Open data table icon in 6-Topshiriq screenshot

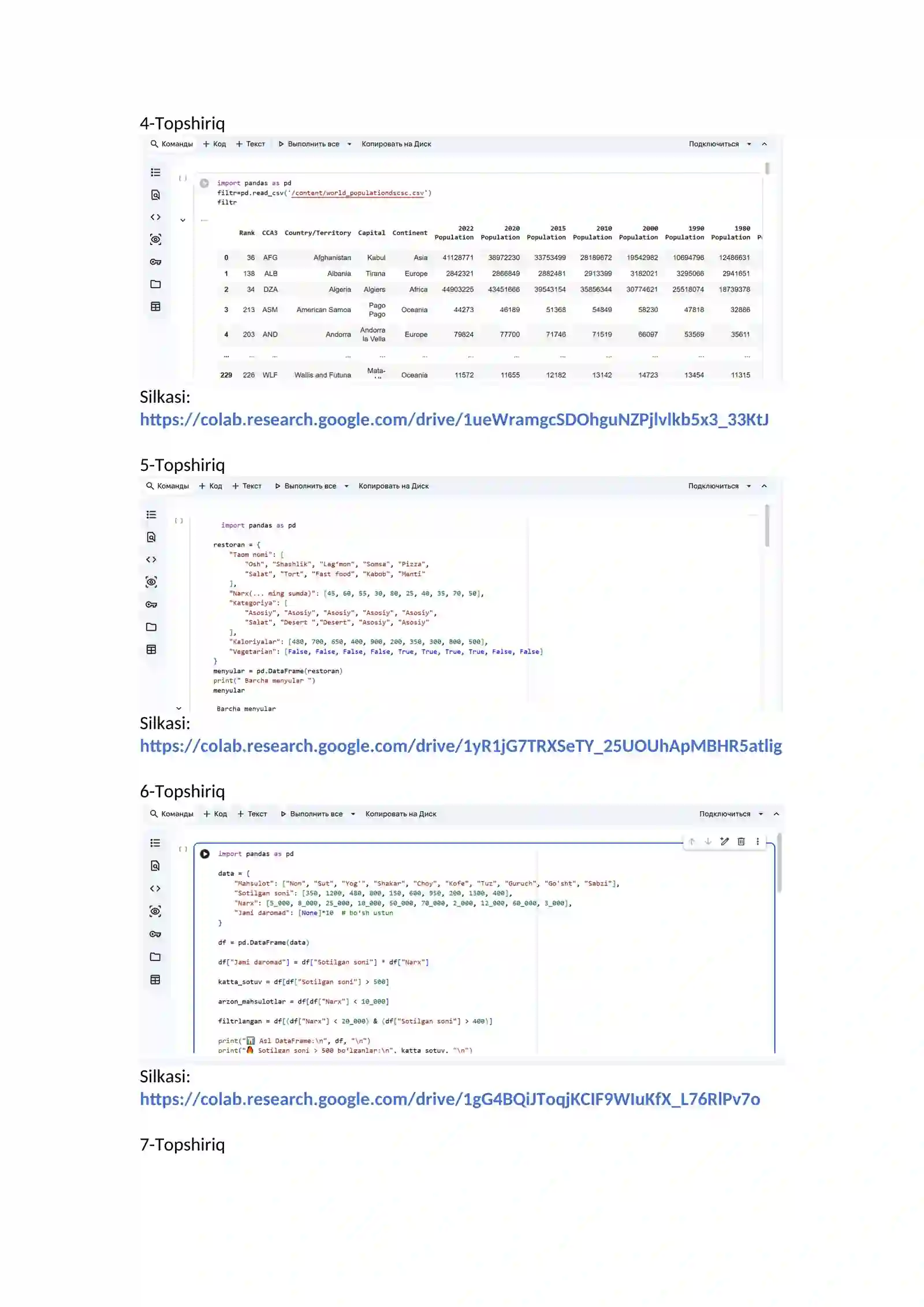(155, 979)
